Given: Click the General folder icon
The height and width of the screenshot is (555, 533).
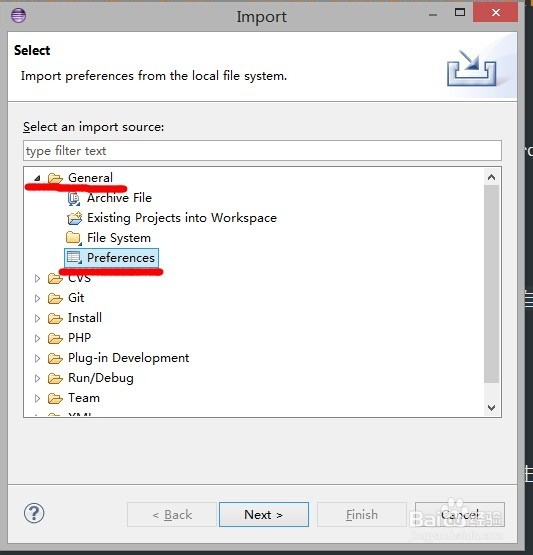Looking at the screenshot, I should tap(55, 178).
